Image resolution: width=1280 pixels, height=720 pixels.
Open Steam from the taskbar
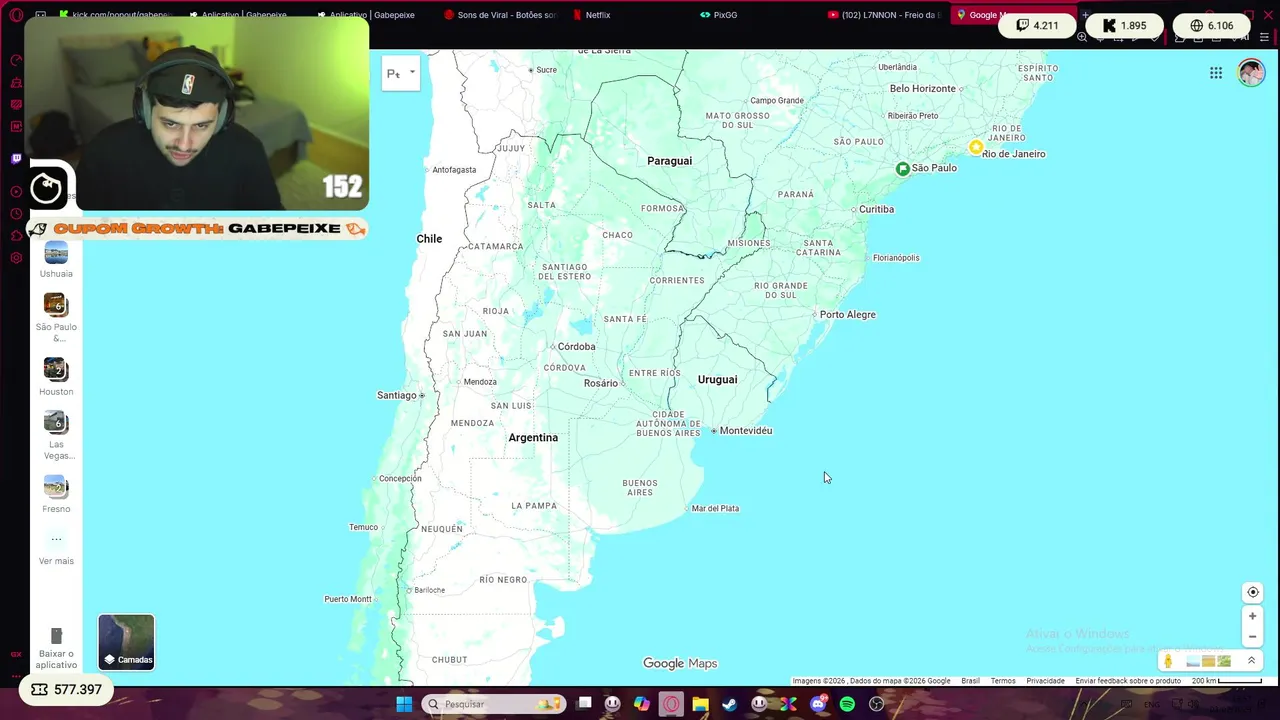[x=730, y=704]
